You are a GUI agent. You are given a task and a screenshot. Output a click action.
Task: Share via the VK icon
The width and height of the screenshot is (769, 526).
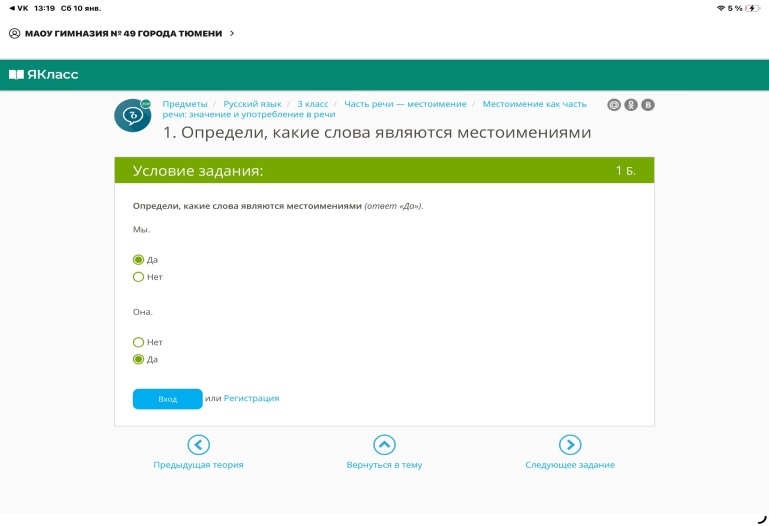648,105
